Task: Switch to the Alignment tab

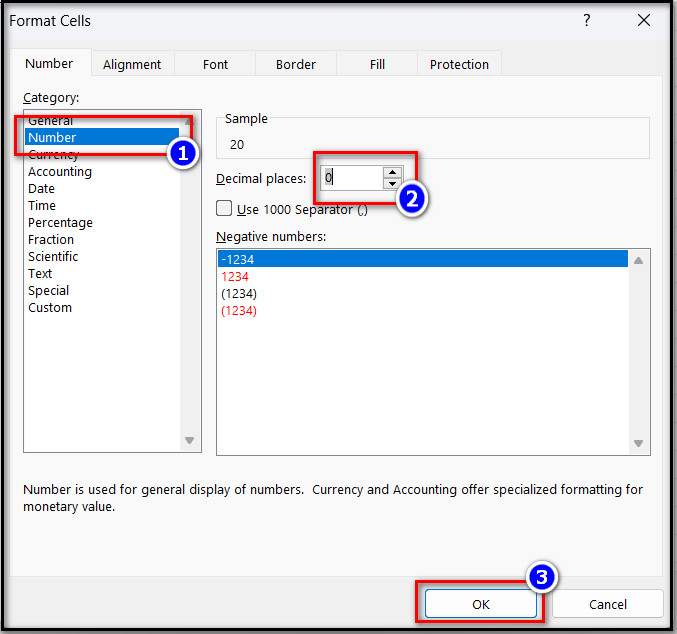Action: (x=131, y=64)
